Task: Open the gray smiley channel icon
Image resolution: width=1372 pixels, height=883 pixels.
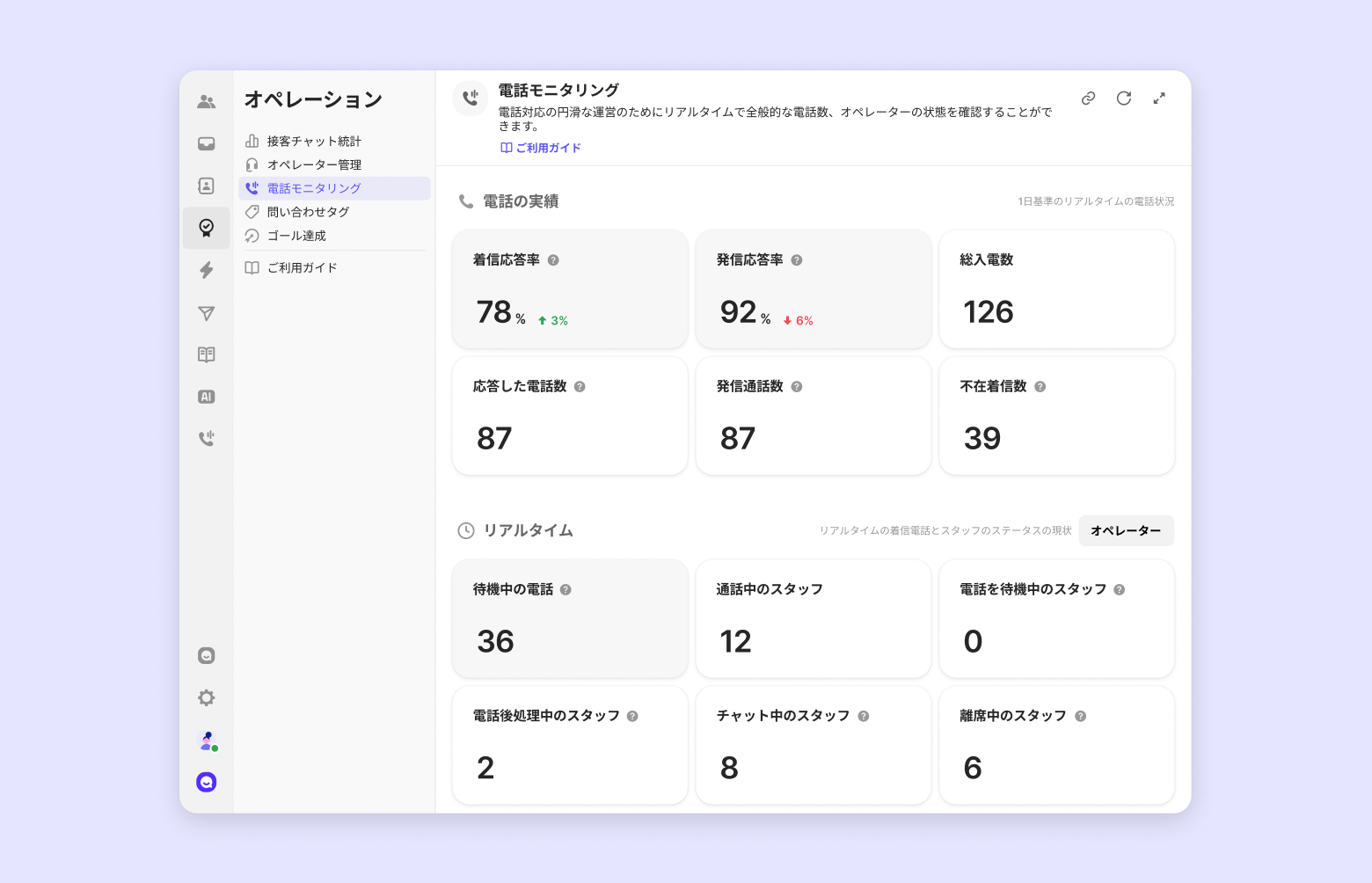Action: point(206,655)
